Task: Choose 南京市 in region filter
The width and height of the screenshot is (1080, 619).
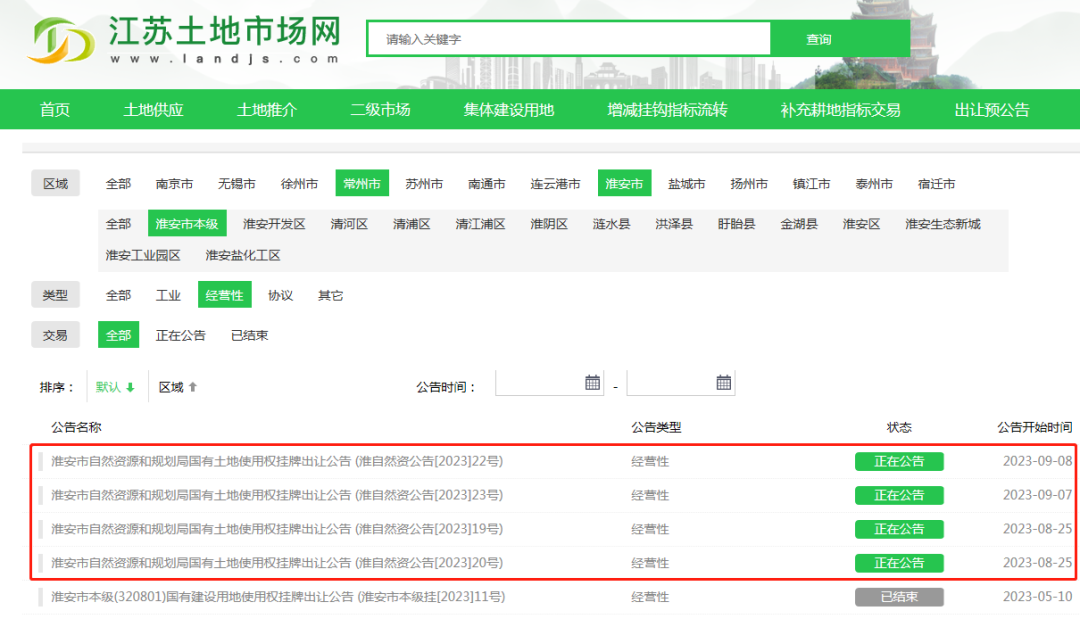Action: (x=174, y=184)
